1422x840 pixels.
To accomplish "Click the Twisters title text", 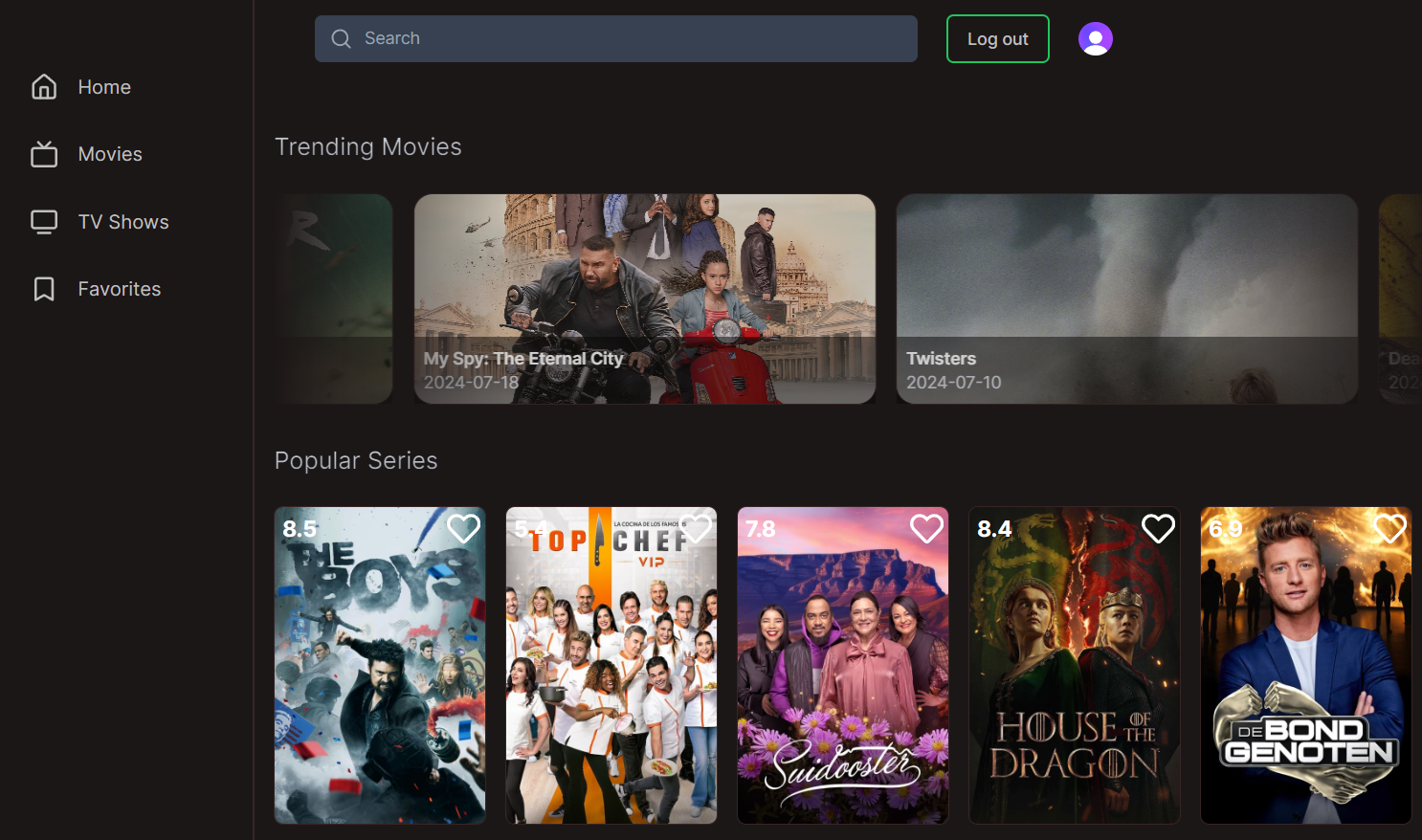I will [x=942, y=359].
